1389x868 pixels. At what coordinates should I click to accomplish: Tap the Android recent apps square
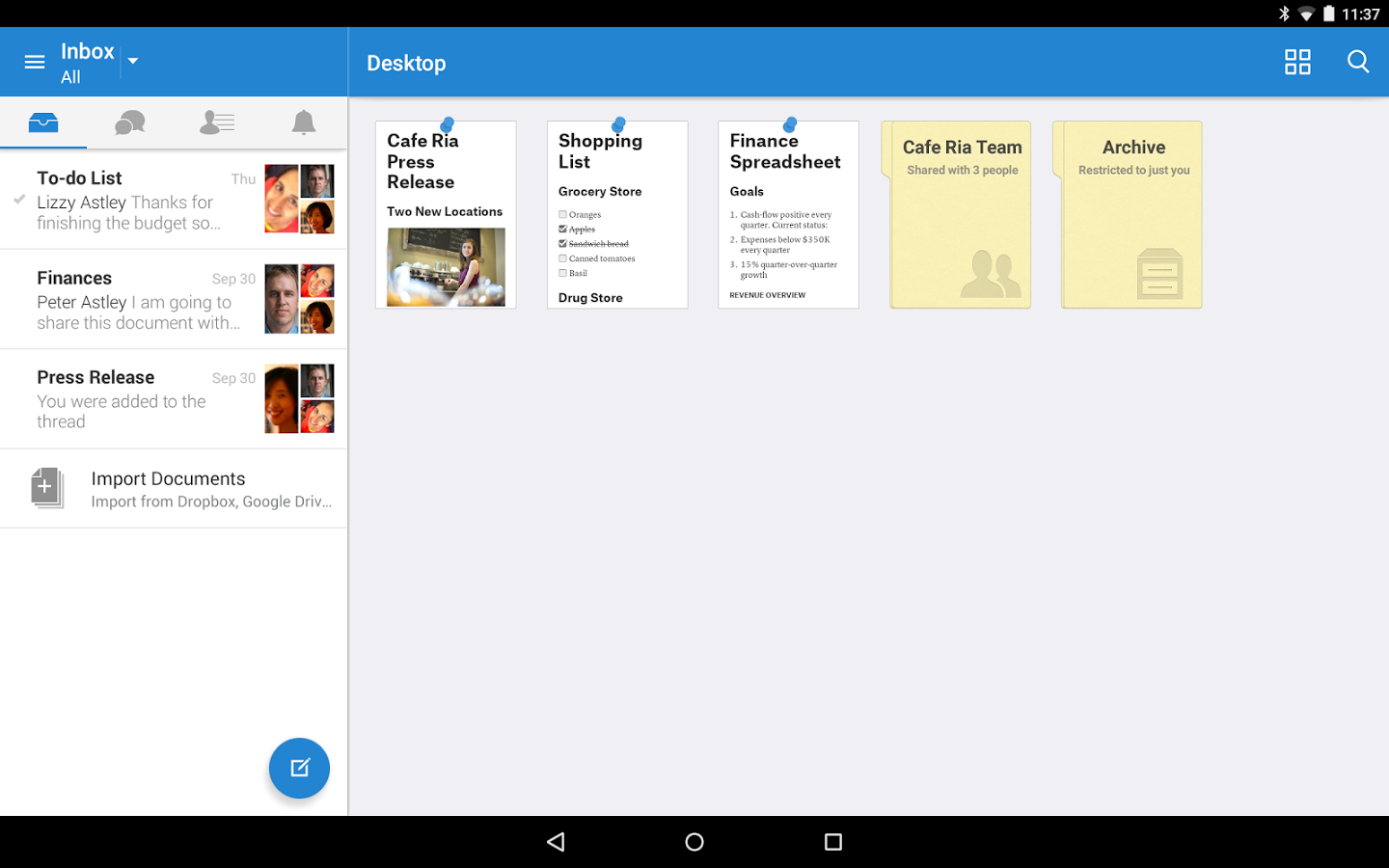pos(833,842)
